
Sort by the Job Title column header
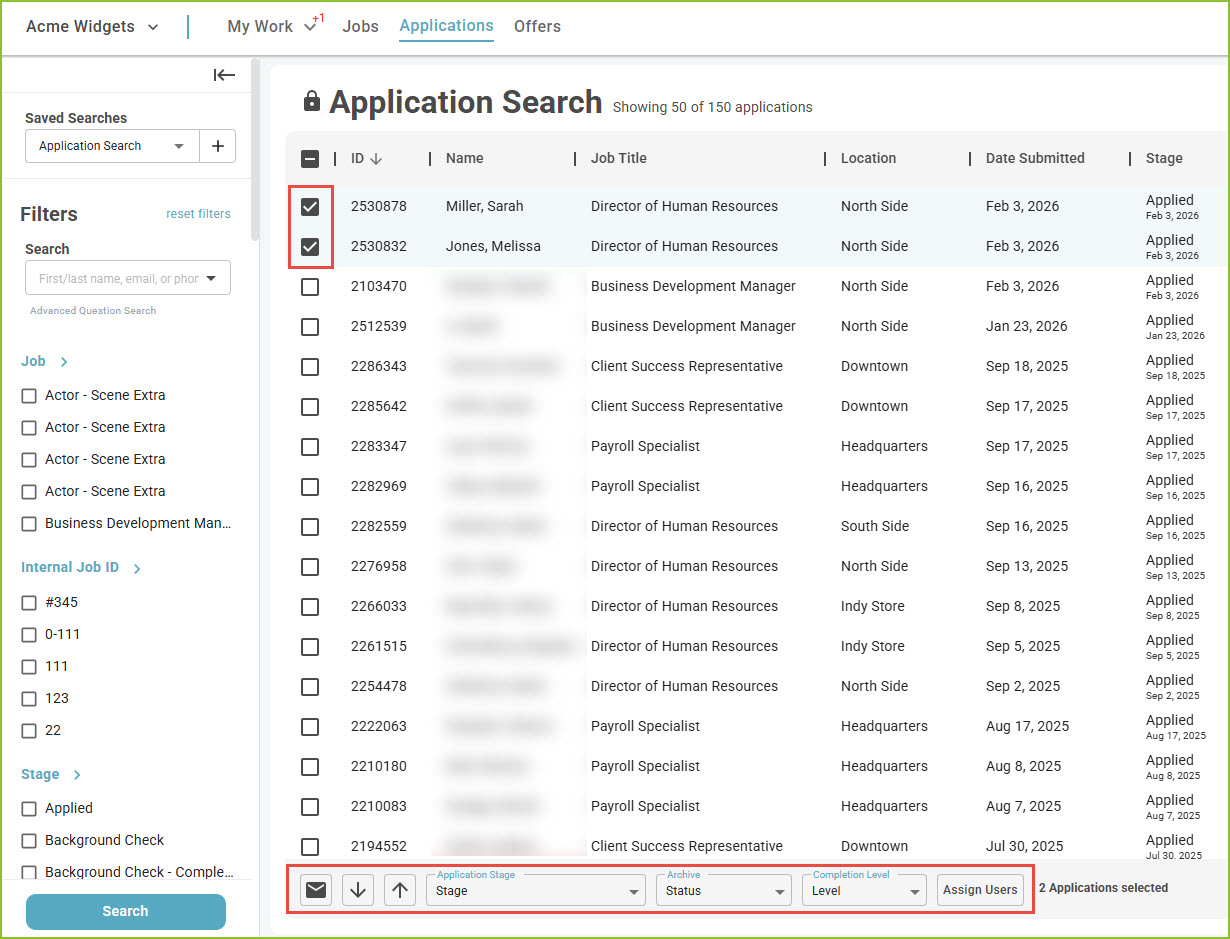(619, 158)
